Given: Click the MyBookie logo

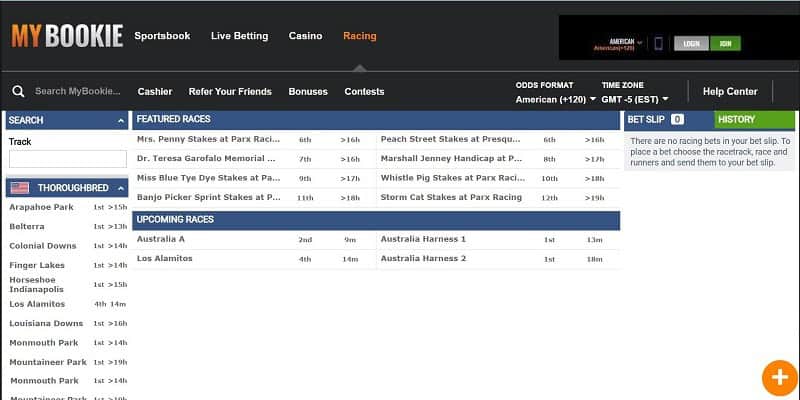Looking at the screenshot, I should click(67, 36).
